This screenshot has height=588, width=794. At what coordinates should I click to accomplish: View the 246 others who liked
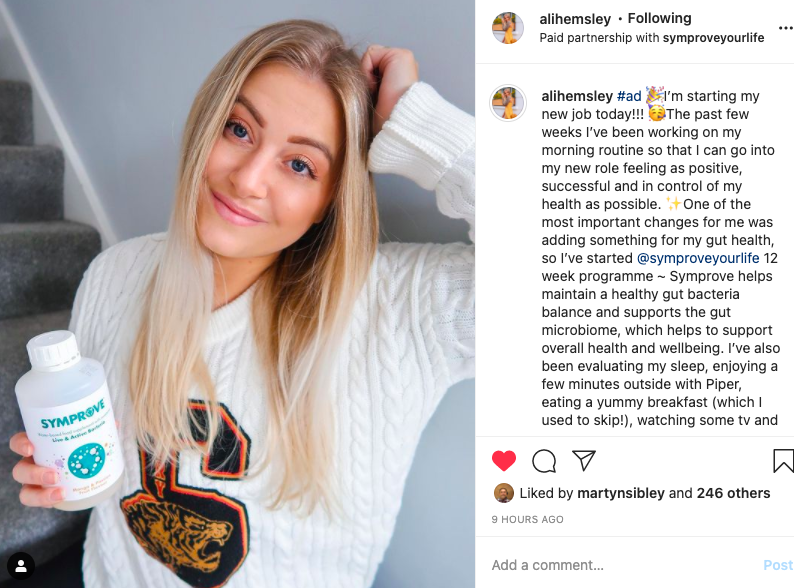pos(733,493)
